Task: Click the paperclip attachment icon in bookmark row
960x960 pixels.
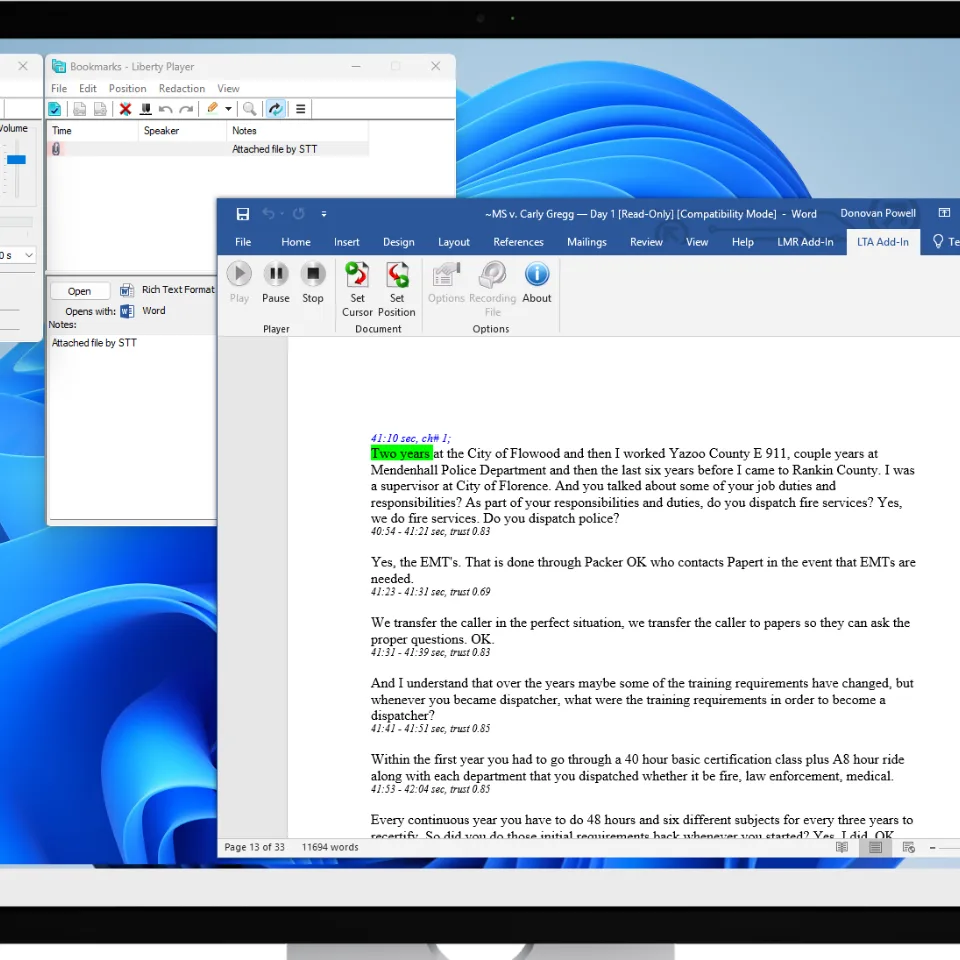Action: click(x=56, y=149)
